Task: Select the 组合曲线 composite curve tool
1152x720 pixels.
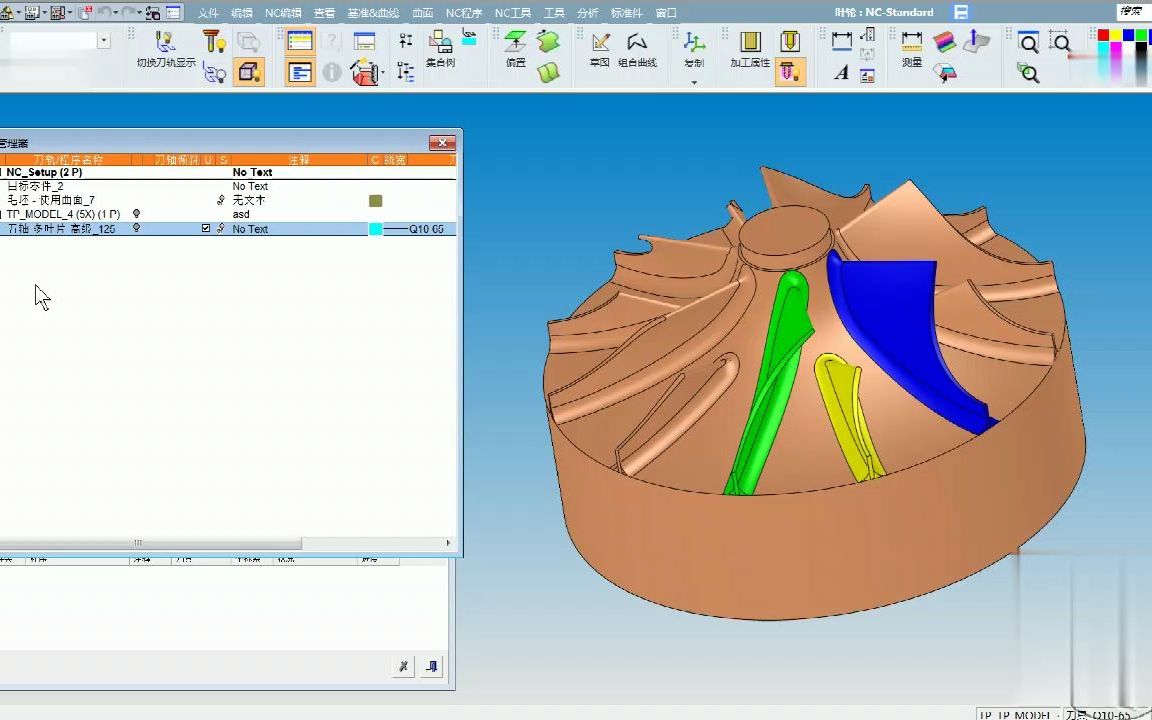Action: 637,43
